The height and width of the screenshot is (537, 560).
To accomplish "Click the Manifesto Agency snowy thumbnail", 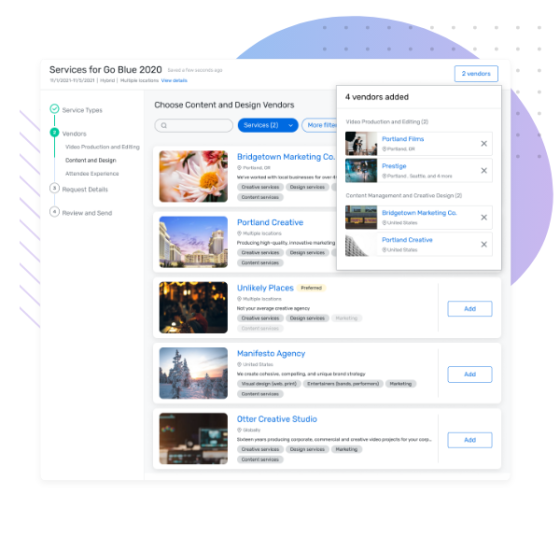I will click(x=193, y=373).
